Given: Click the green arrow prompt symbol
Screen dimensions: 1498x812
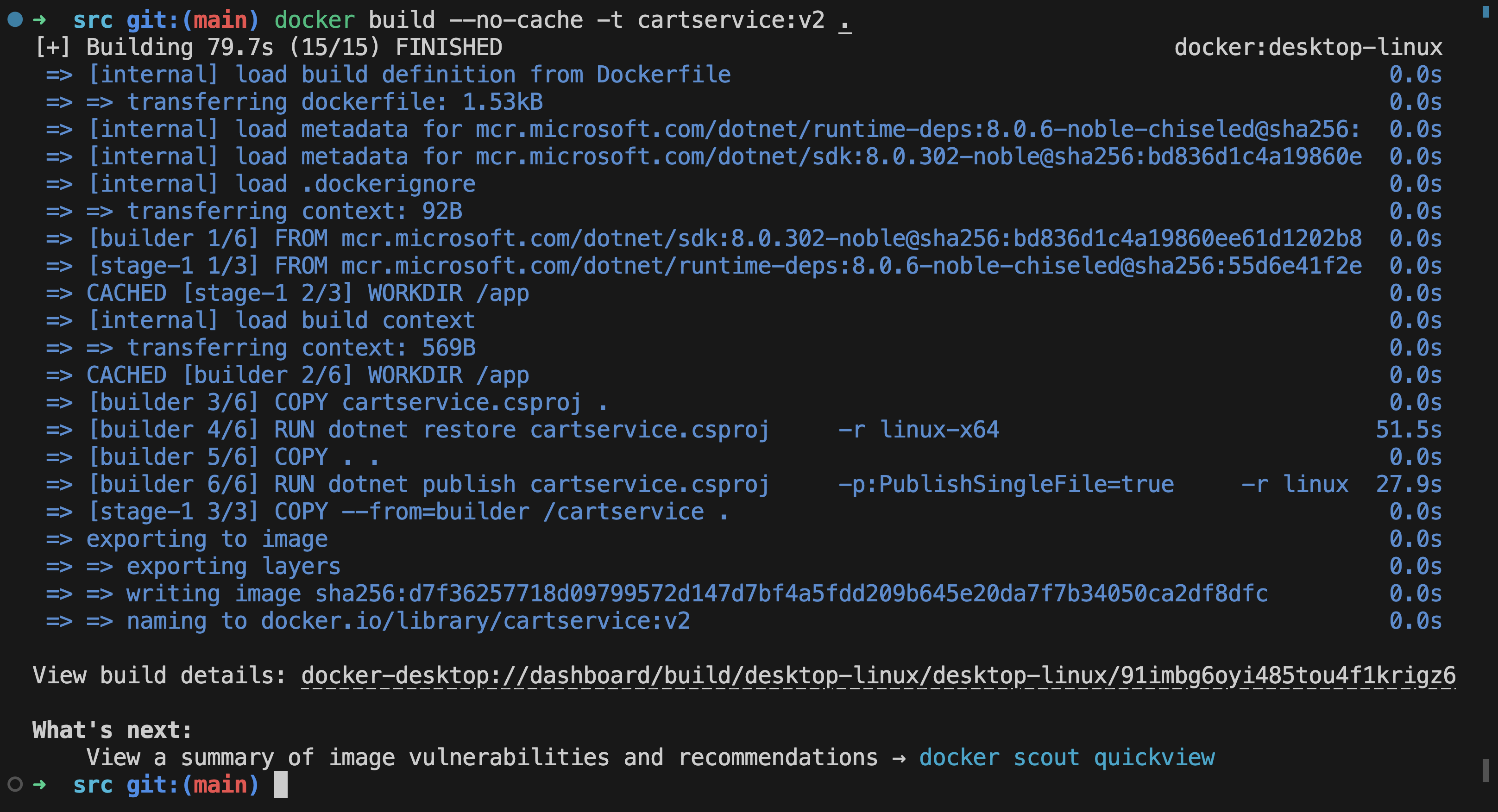Looking at the screenshot, I should click(x=38, y=19).
